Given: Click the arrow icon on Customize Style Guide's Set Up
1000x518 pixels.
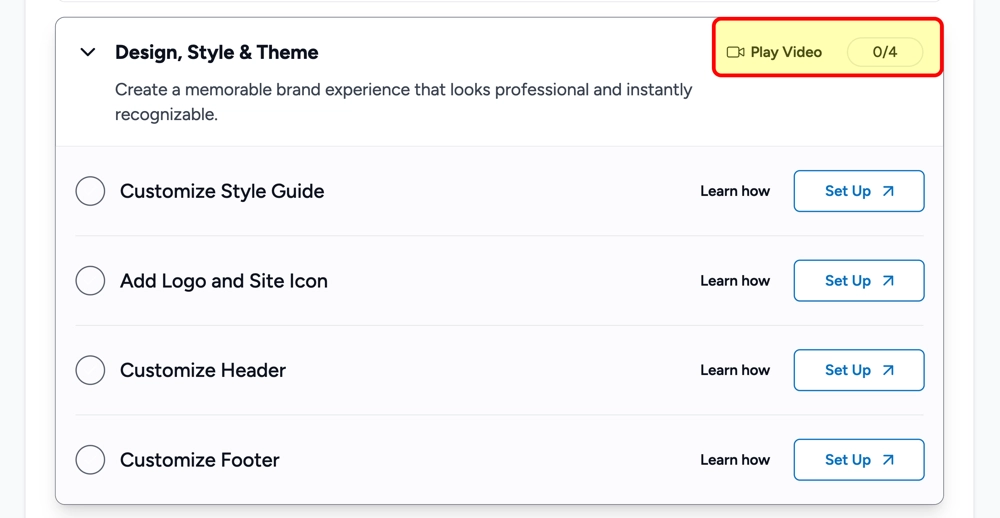Looking at the screenshot, I should point(888,191).
